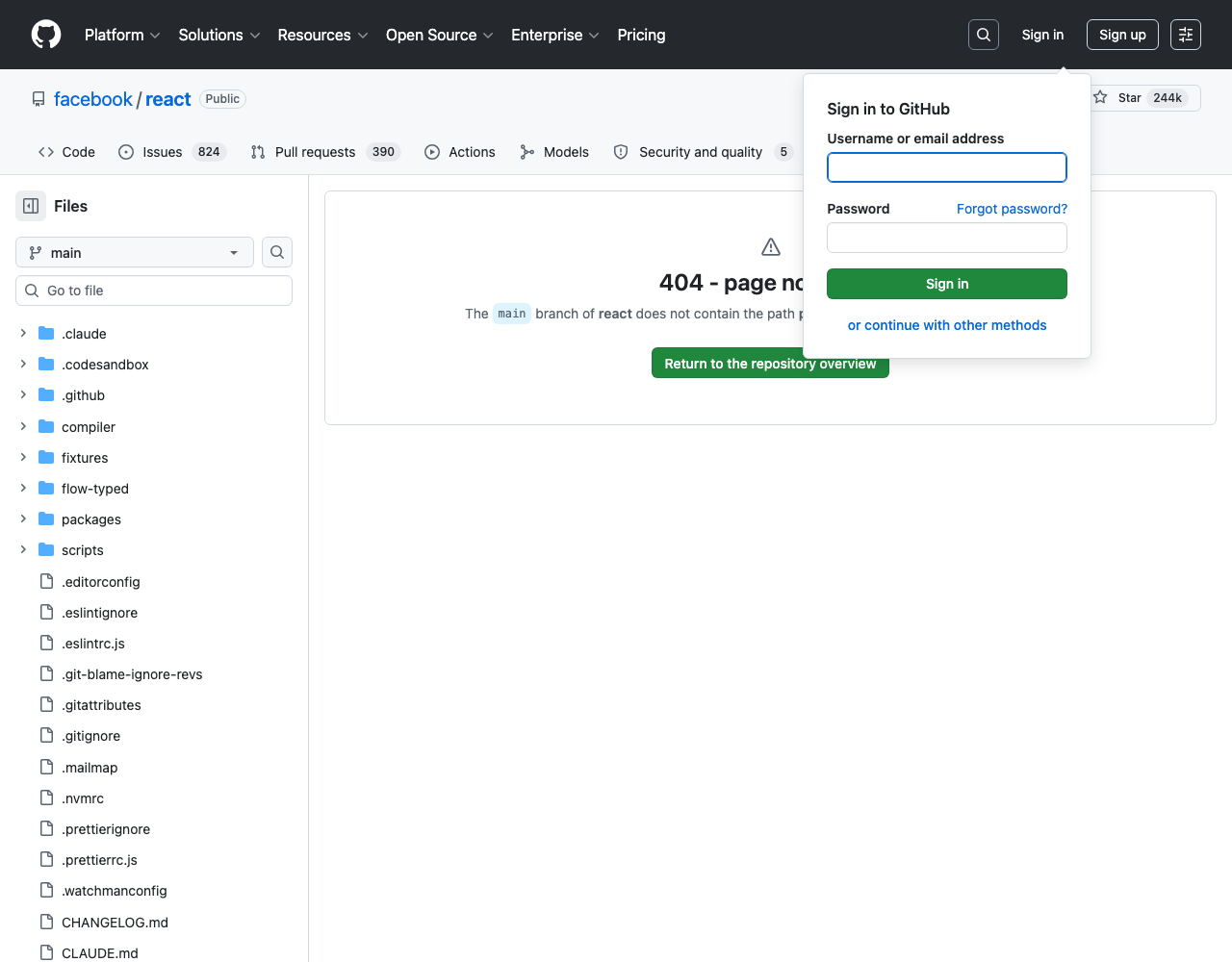
Task: Click the .nvmrc file icon
Action: point(46,797)
